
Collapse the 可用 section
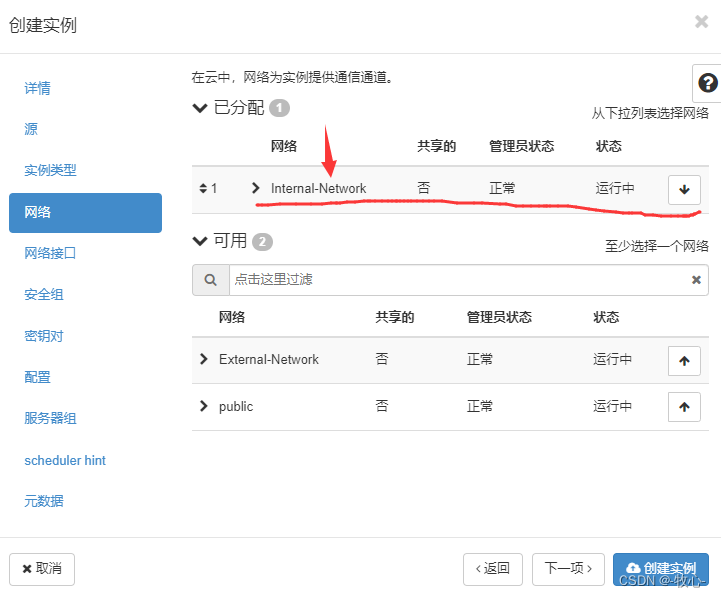click(x=200, y=241)
